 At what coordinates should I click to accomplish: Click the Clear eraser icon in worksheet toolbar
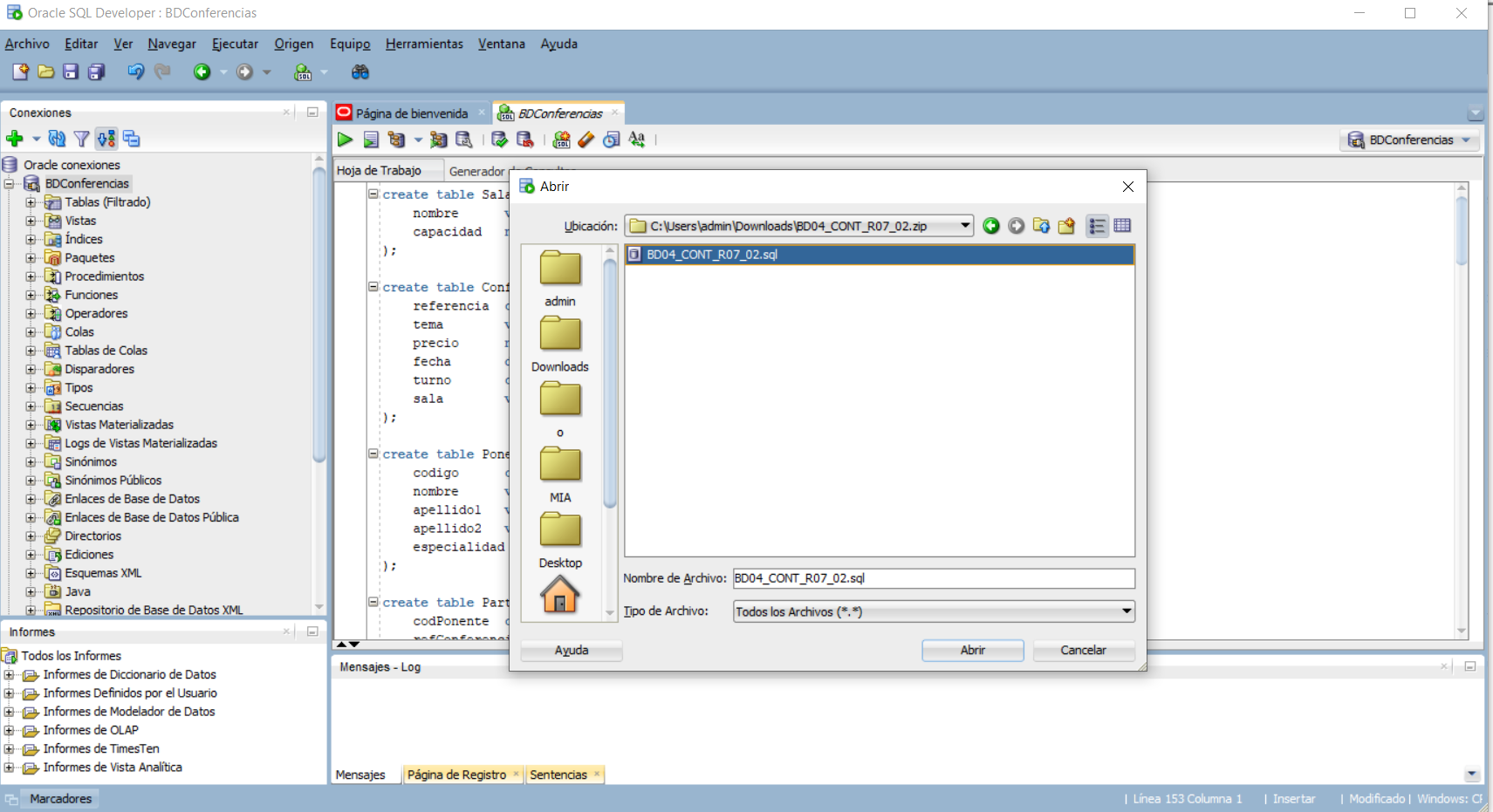586,140
